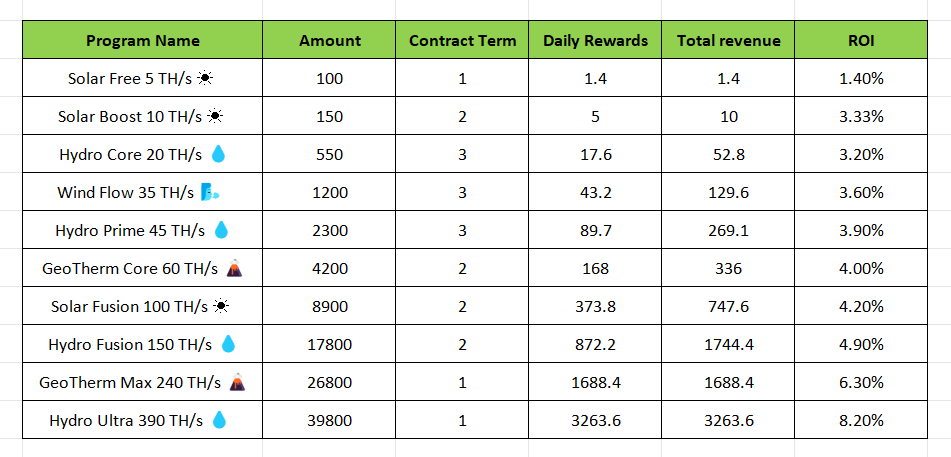Click the Daily Rewards cell showing 43.2
The height and width of the screenshot is (457, 951).
pyautogui.click(x=595, y=192)
